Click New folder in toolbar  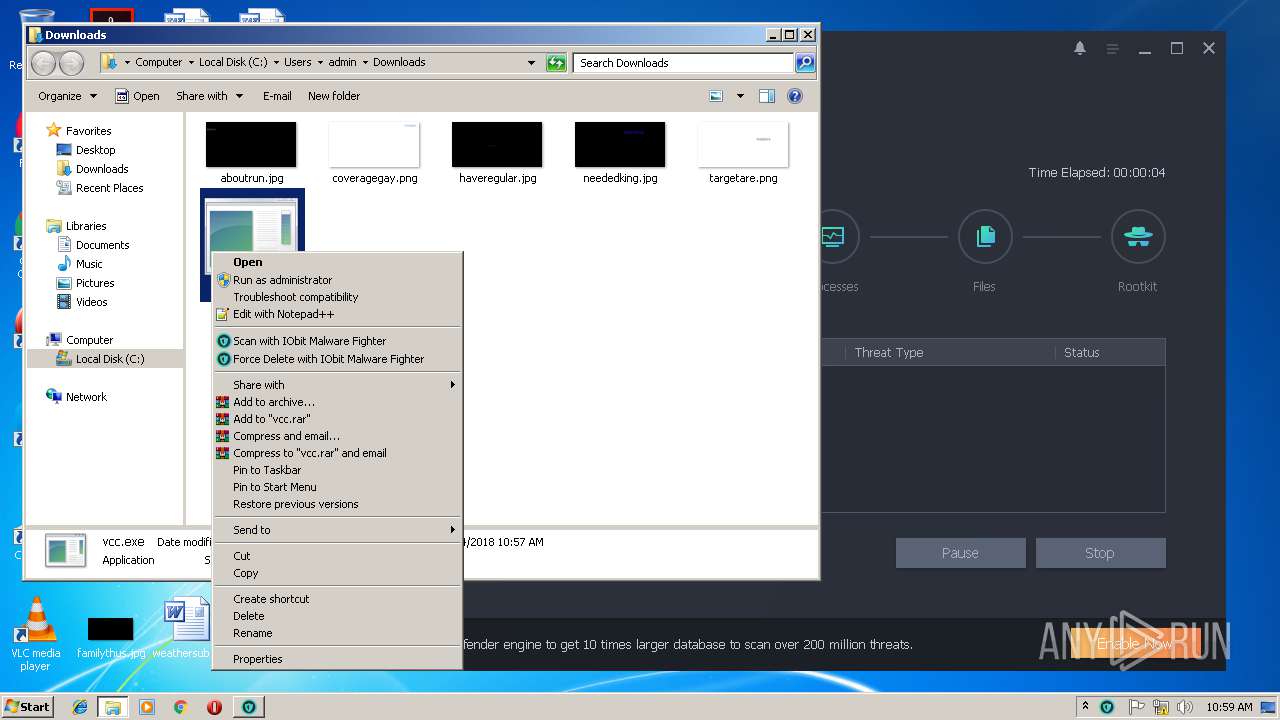(334, 96)
